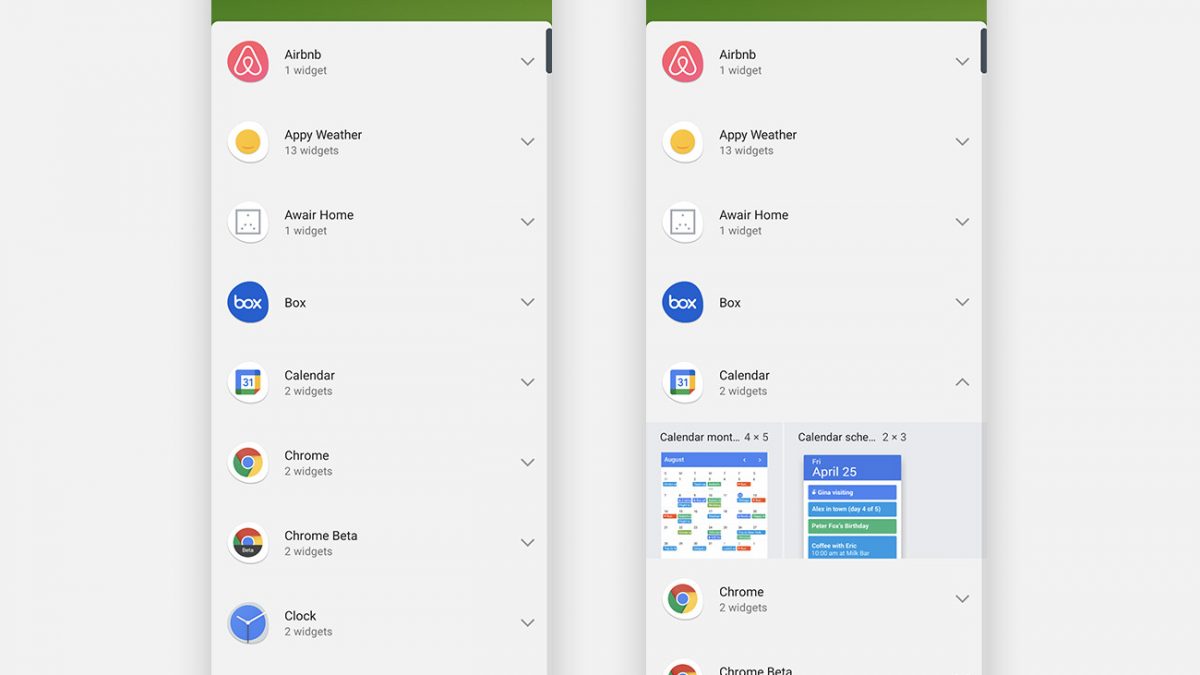This screenshot has width=1200, height=675.
Task: Click 'Chrome Beta' name in left panel
Action: point(321,536)
